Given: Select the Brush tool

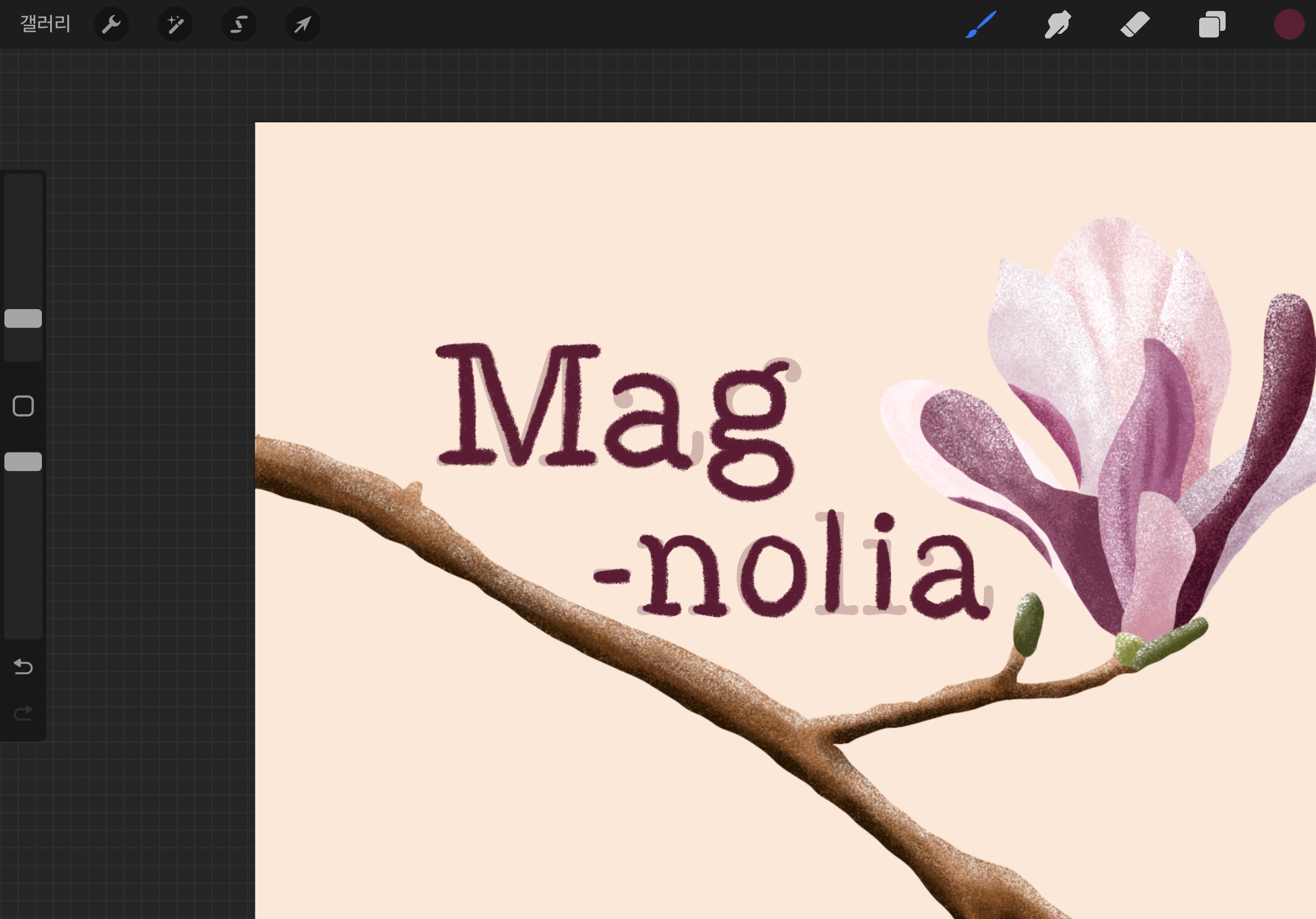Looking at the screenshot, I should pos(981,25).
